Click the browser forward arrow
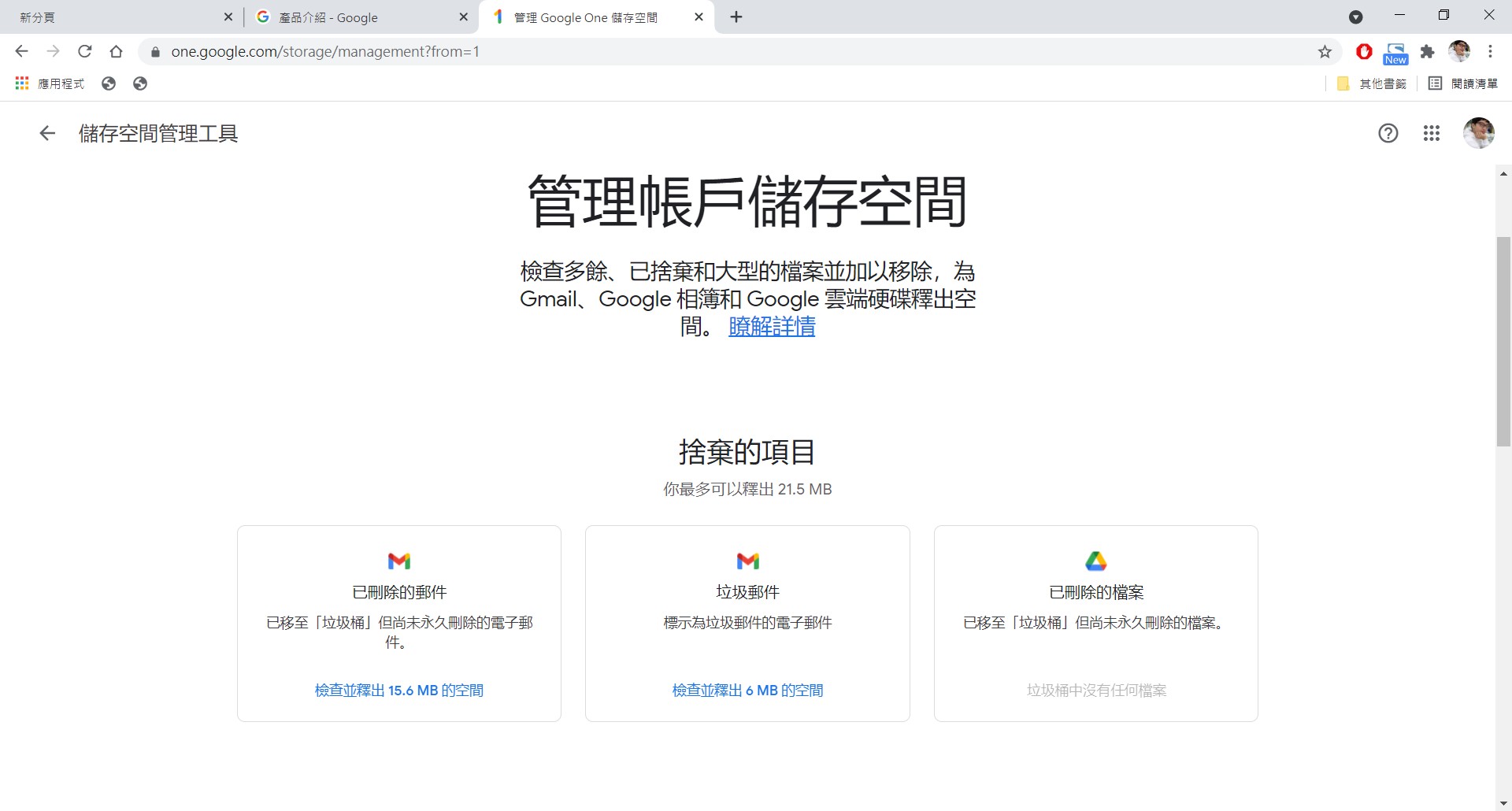Viewport: 1512px width, 811px height. coord(53,52)
